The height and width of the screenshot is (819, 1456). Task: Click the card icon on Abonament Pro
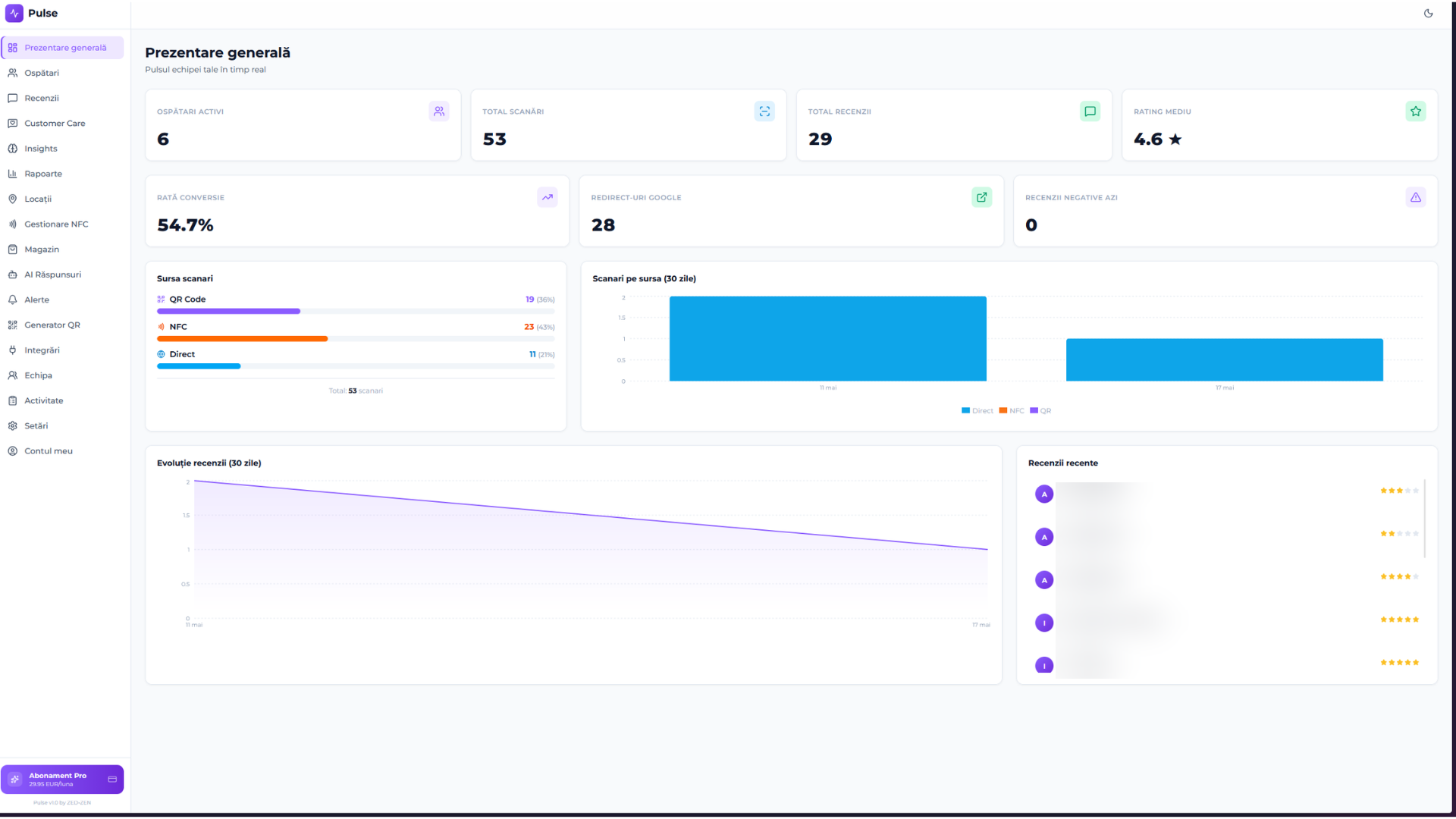pyautogui.click(x=112, y=780)
